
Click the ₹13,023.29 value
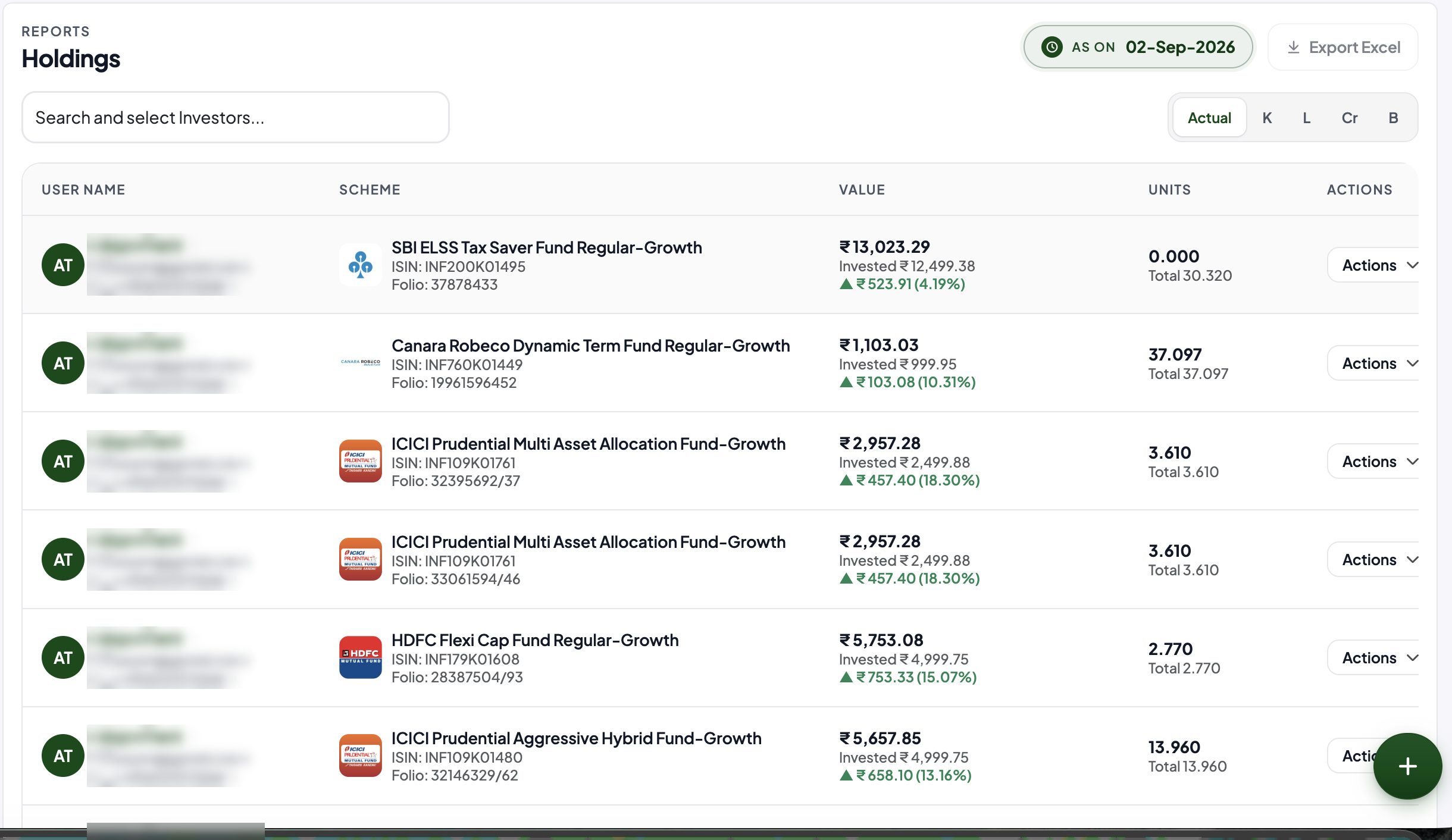(884, 247)
